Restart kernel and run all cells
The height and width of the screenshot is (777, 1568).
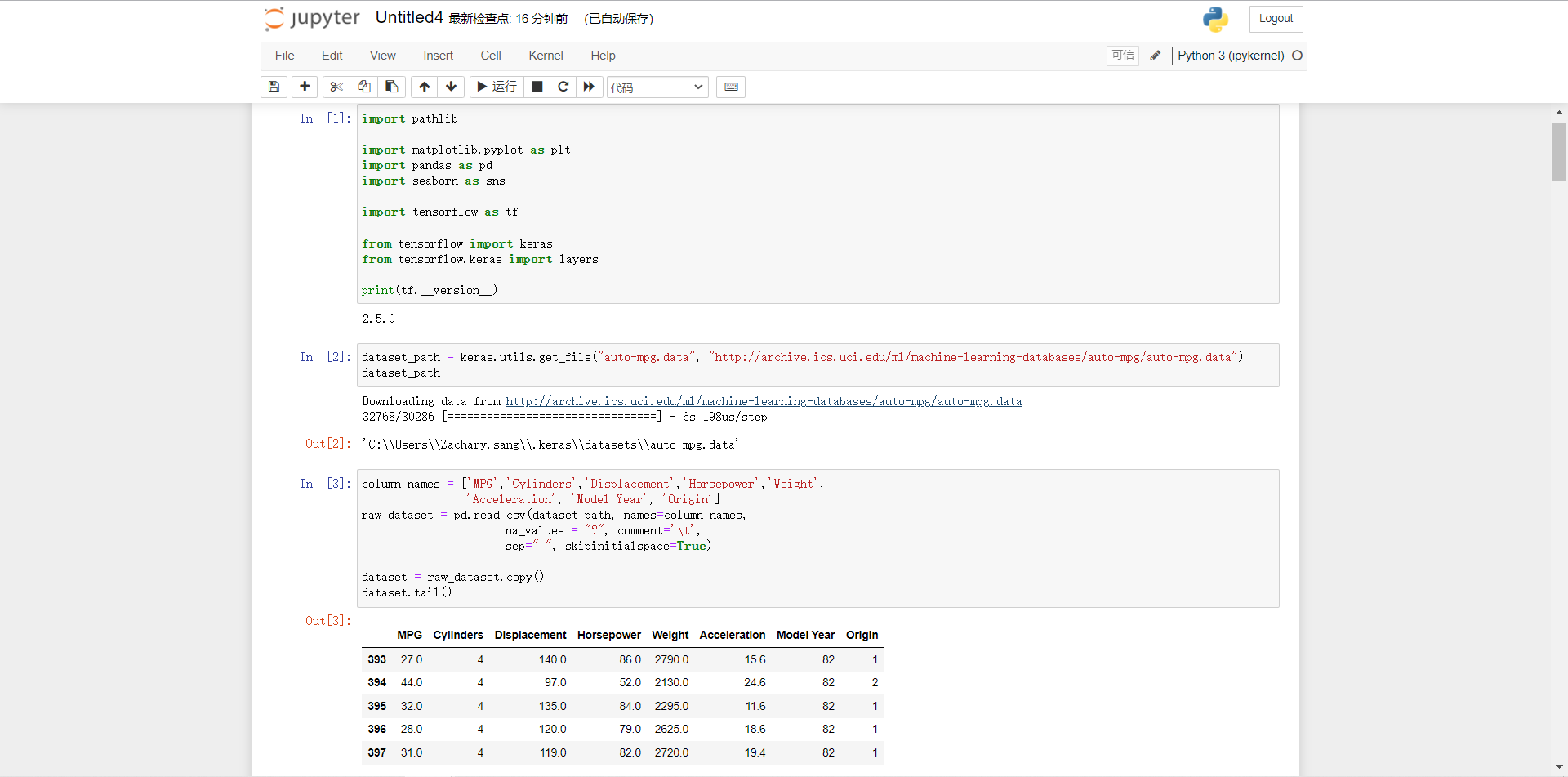tap(590, 87)
